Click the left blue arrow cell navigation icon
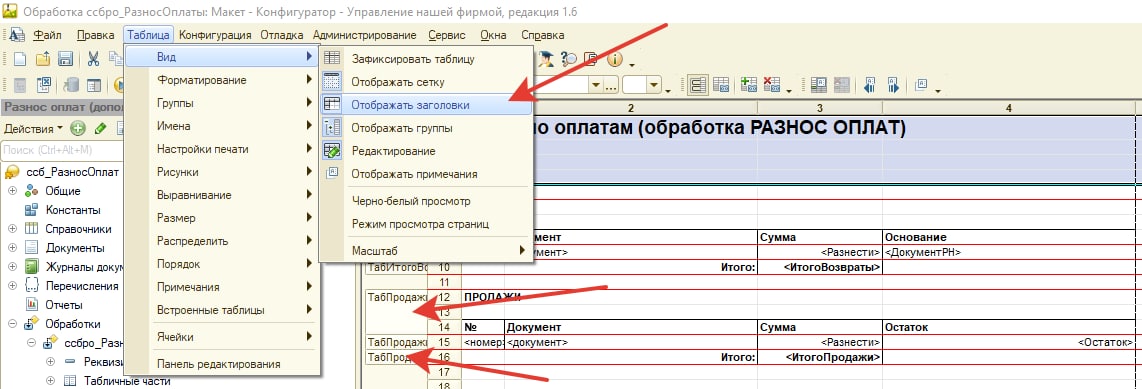The height and width of the screenshot is (389, 1142). pyautogui.click(x=869, y=85)
